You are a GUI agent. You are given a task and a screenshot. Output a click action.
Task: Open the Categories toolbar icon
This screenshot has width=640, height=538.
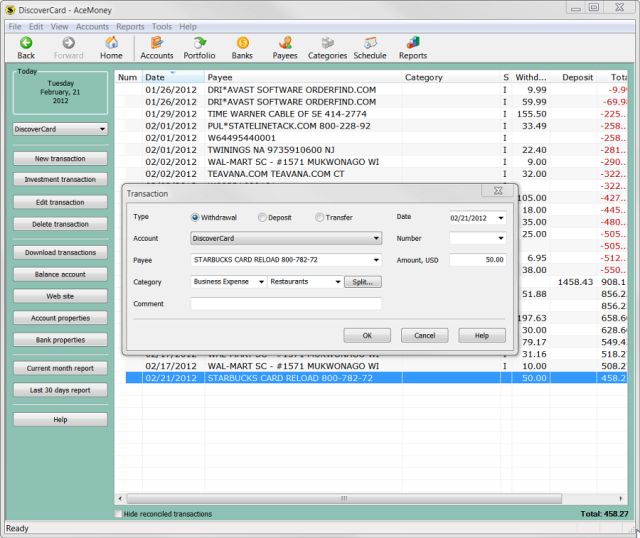[x=327, y=43]
